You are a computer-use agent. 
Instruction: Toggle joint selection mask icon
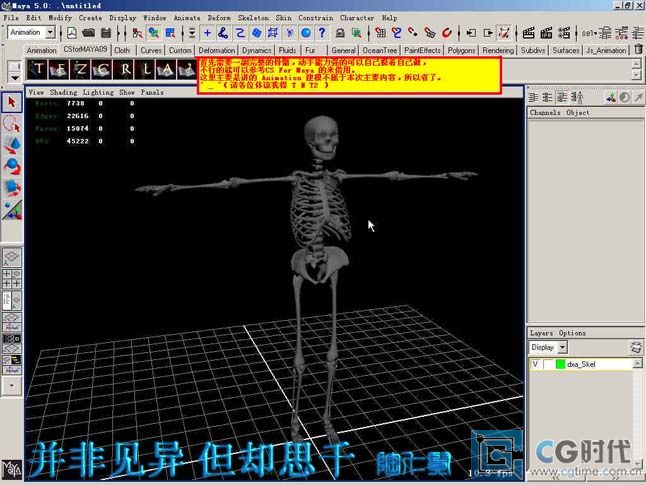pos(223,33)
